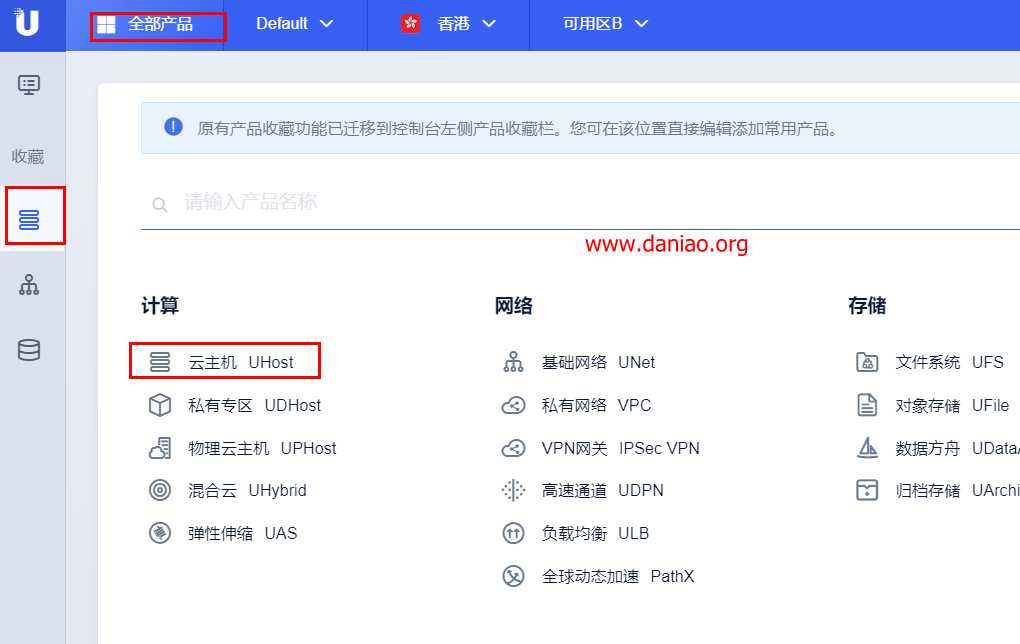The image size is (1020, 644).
Task: Click the 文件系统 UFS folder icon
Action: 867,362
